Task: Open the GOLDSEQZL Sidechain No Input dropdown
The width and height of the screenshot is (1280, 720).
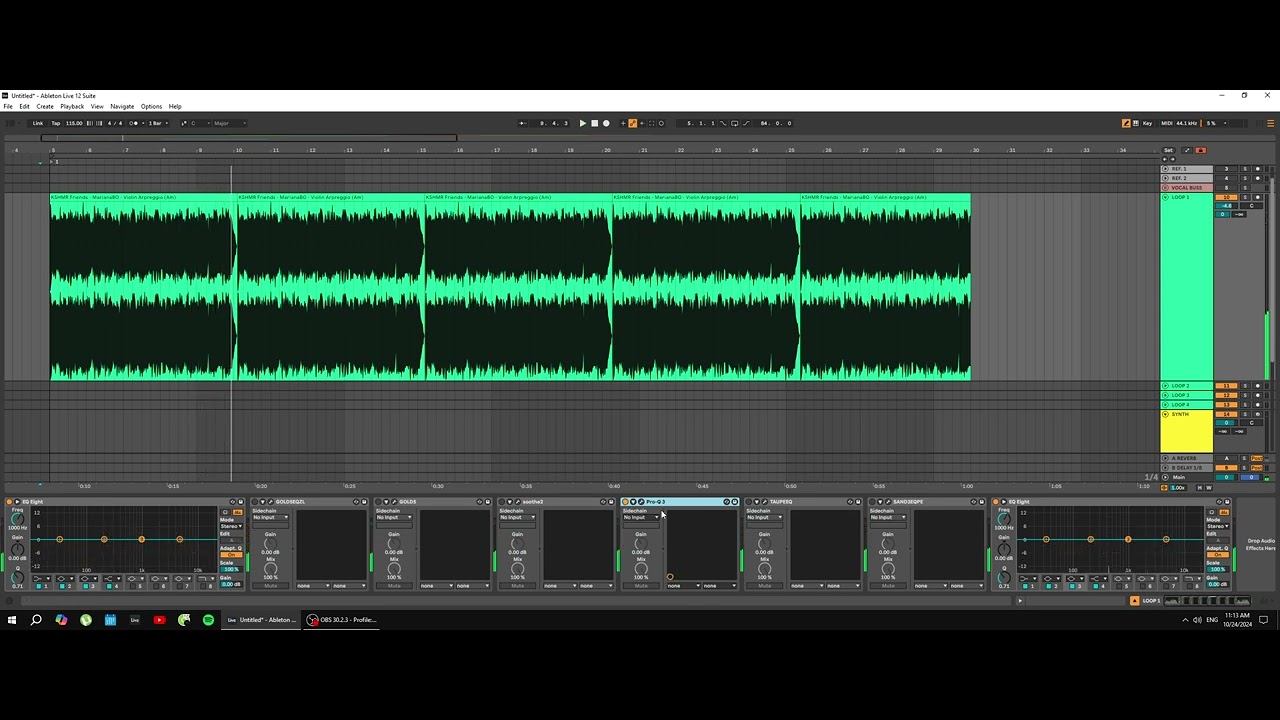Action: 271,517
